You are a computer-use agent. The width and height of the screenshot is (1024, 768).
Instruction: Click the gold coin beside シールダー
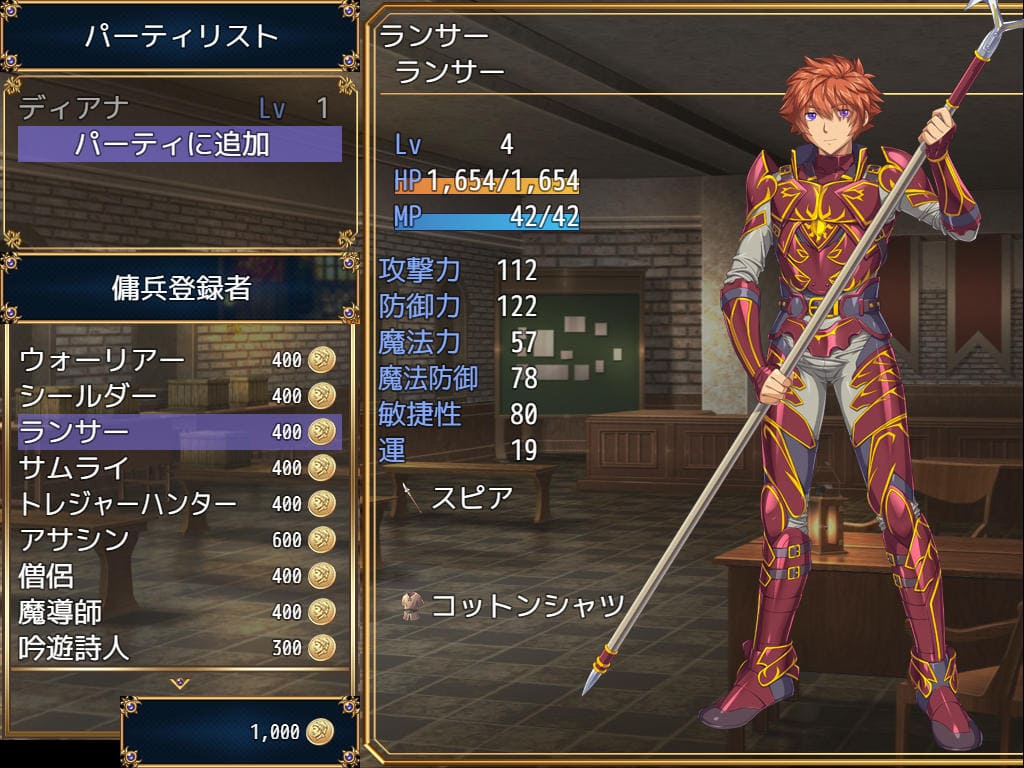(x=322, y=395)
